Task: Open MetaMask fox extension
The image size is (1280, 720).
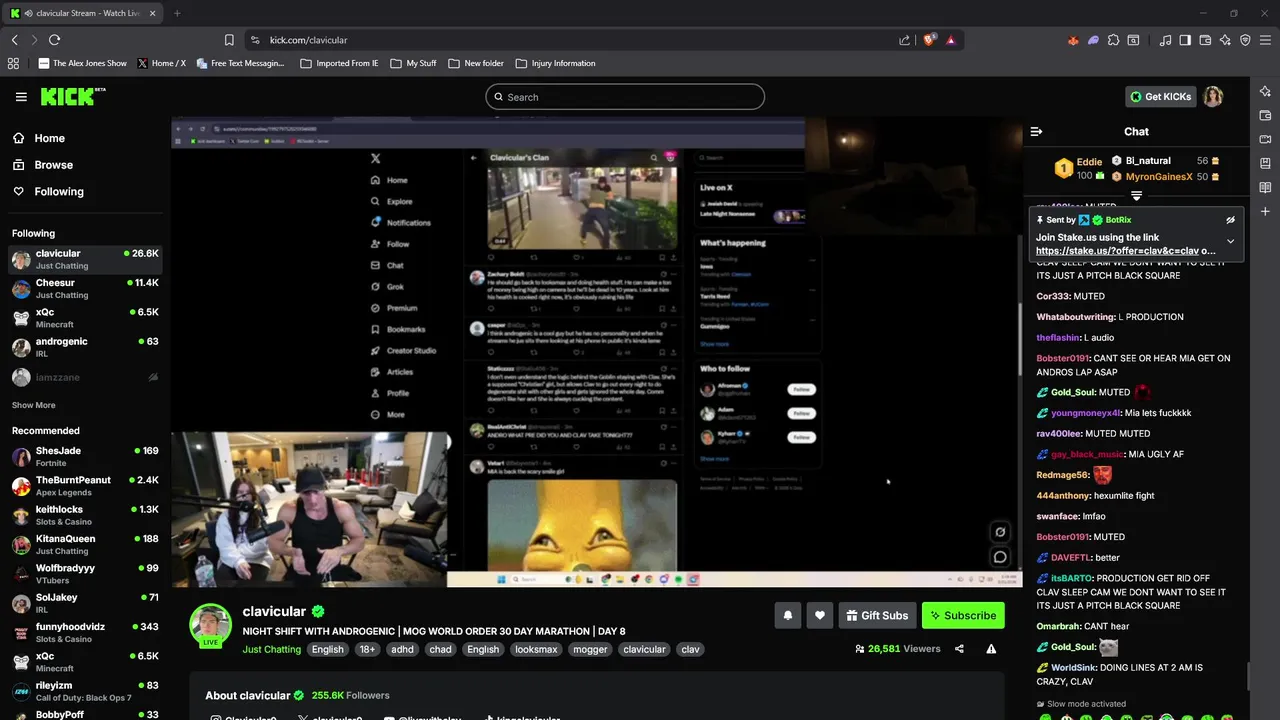Action: coord(1073,40)
